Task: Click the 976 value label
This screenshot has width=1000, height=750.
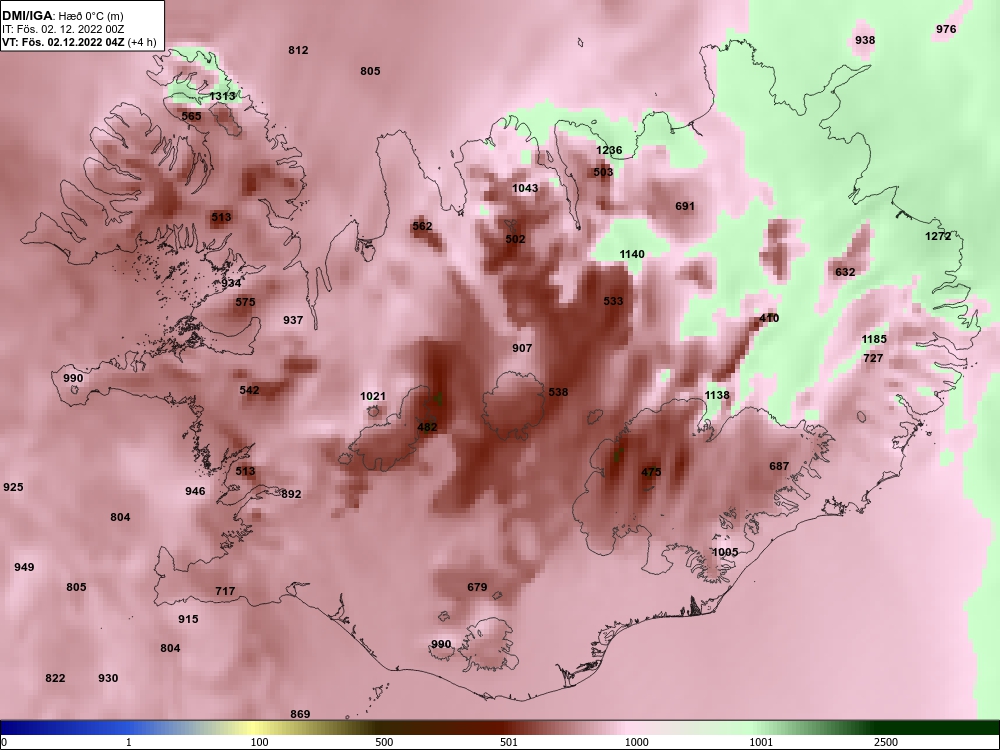Action: point(946,29)
